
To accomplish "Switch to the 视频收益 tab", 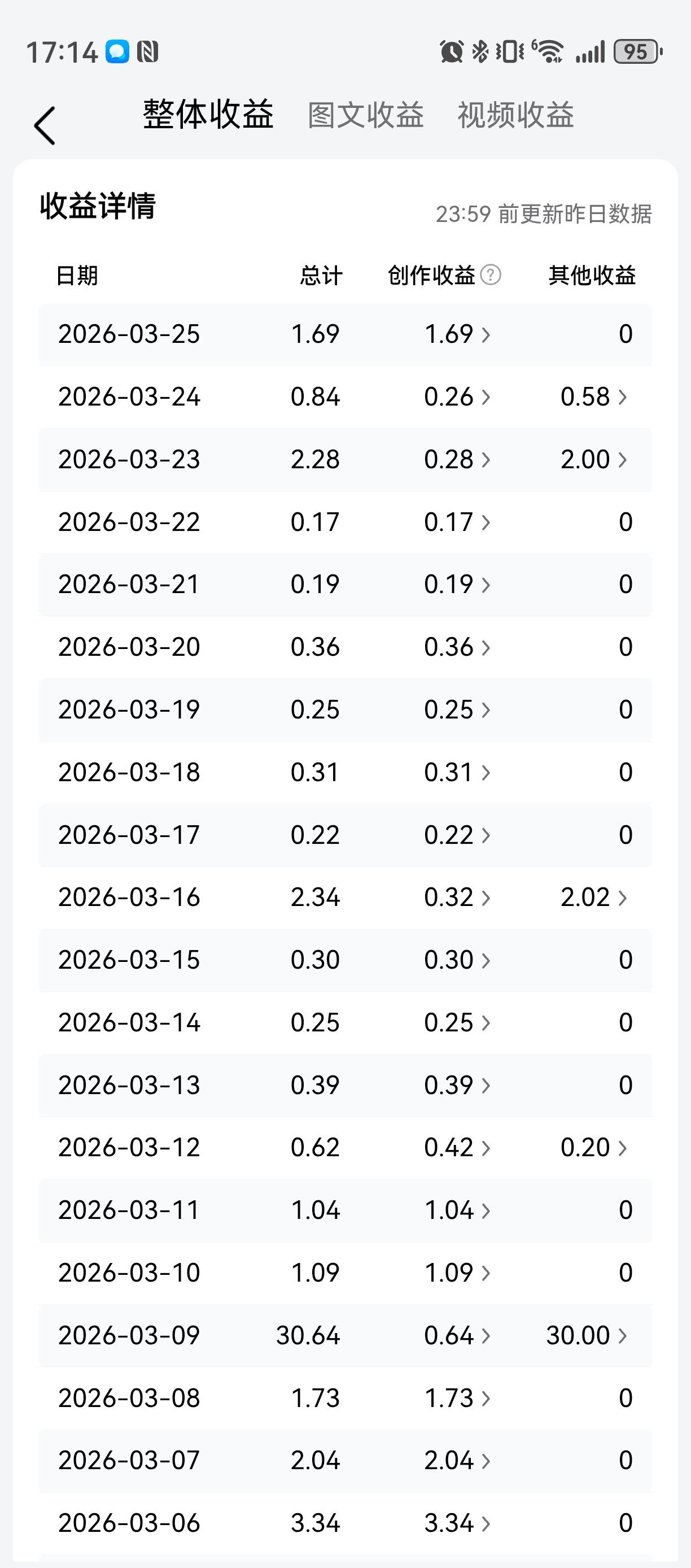I will (x=515, y=115).
